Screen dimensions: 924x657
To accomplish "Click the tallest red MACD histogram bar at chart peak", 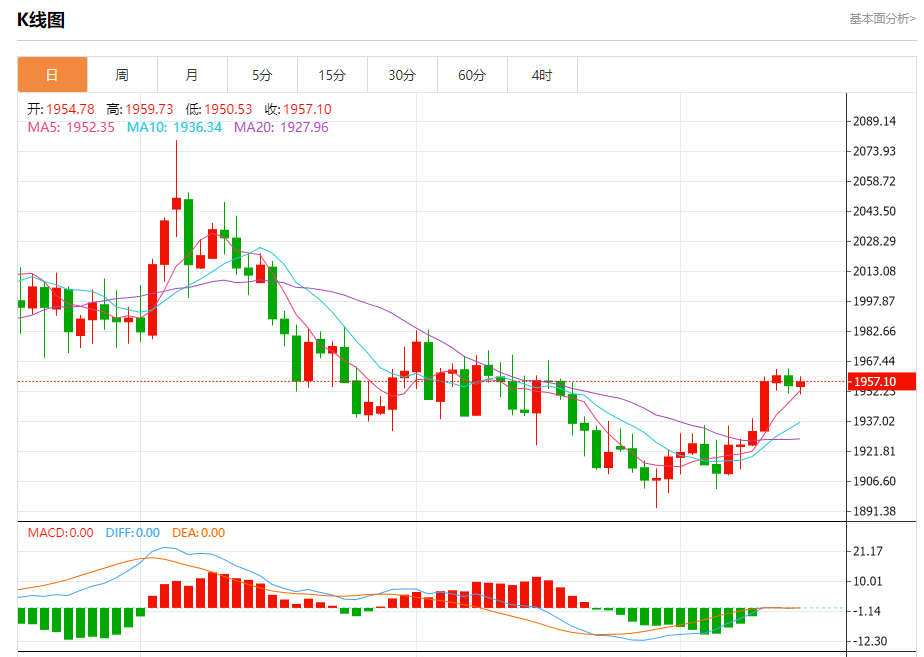I will point(212,590).
